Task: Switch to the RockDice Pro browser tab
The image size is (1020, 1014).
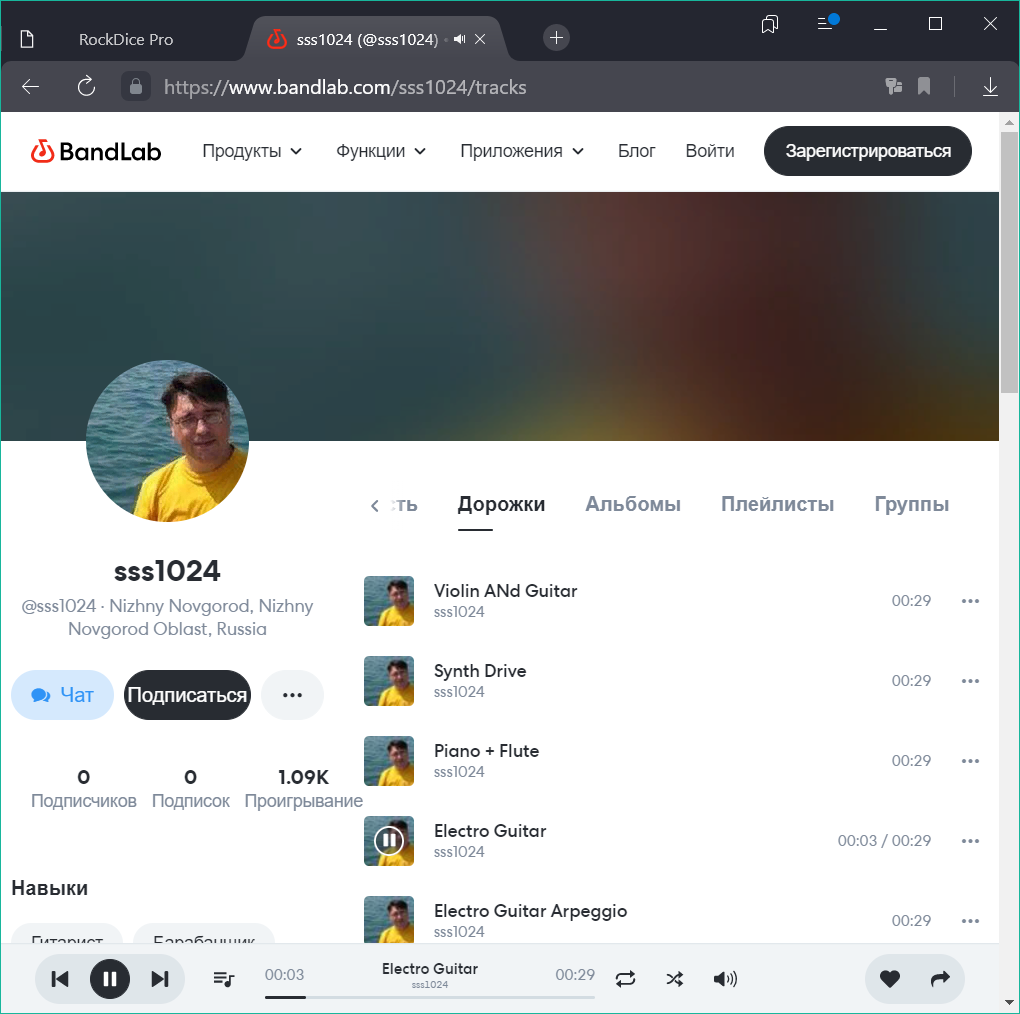Action: point(126,40)
